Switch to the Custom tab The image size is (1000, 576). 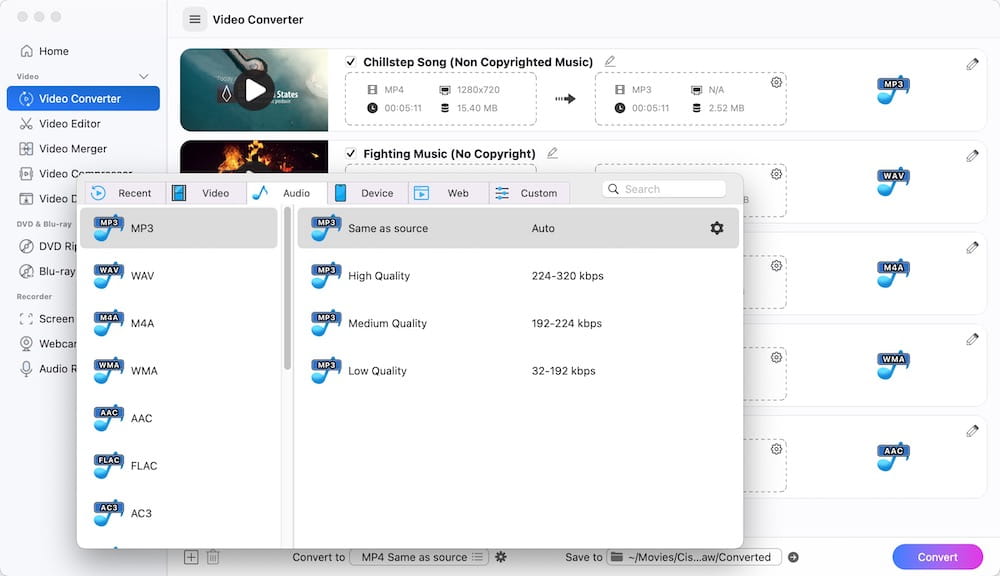click(x=529, y=193)
